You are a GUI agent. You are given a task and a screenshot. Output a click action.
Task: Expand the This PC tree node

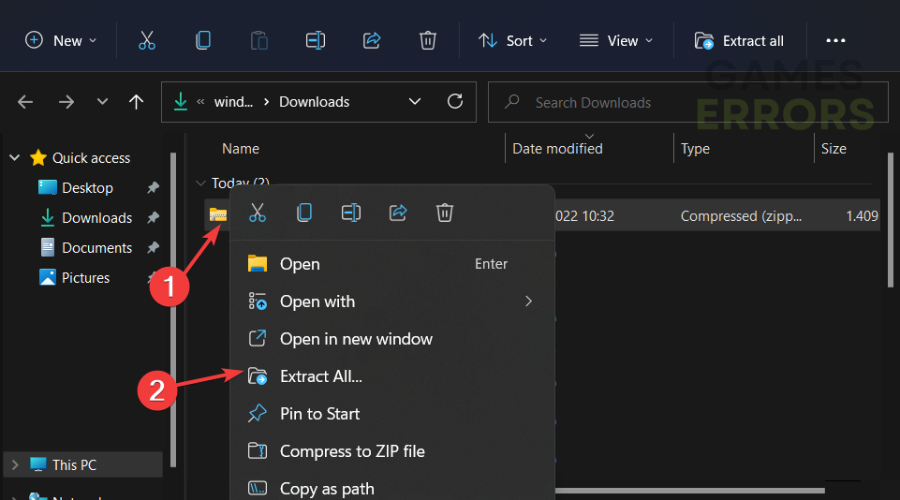(15, 465)
